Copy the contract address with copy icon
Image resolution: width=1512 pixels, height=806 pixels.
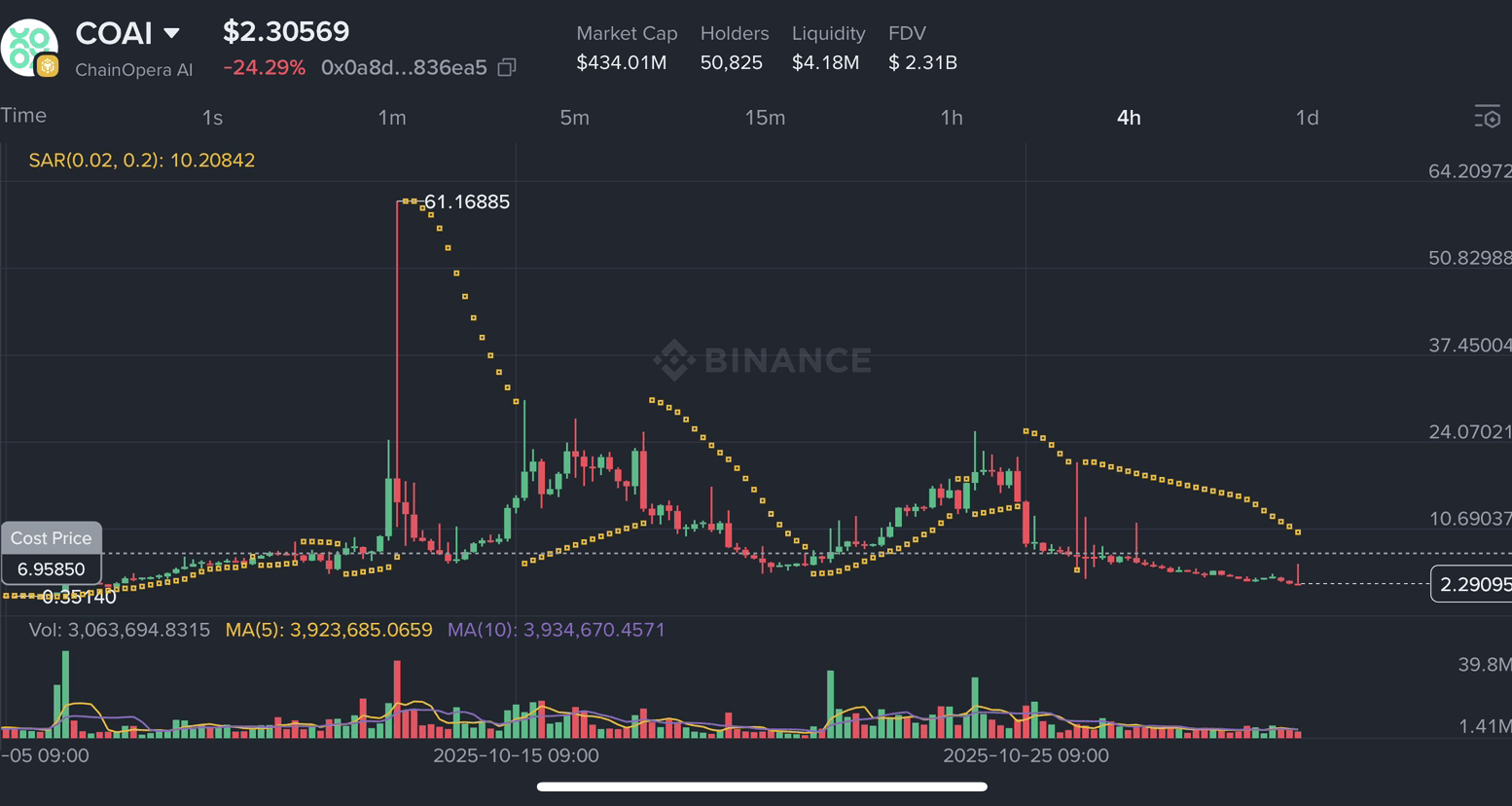coord(506,67)
